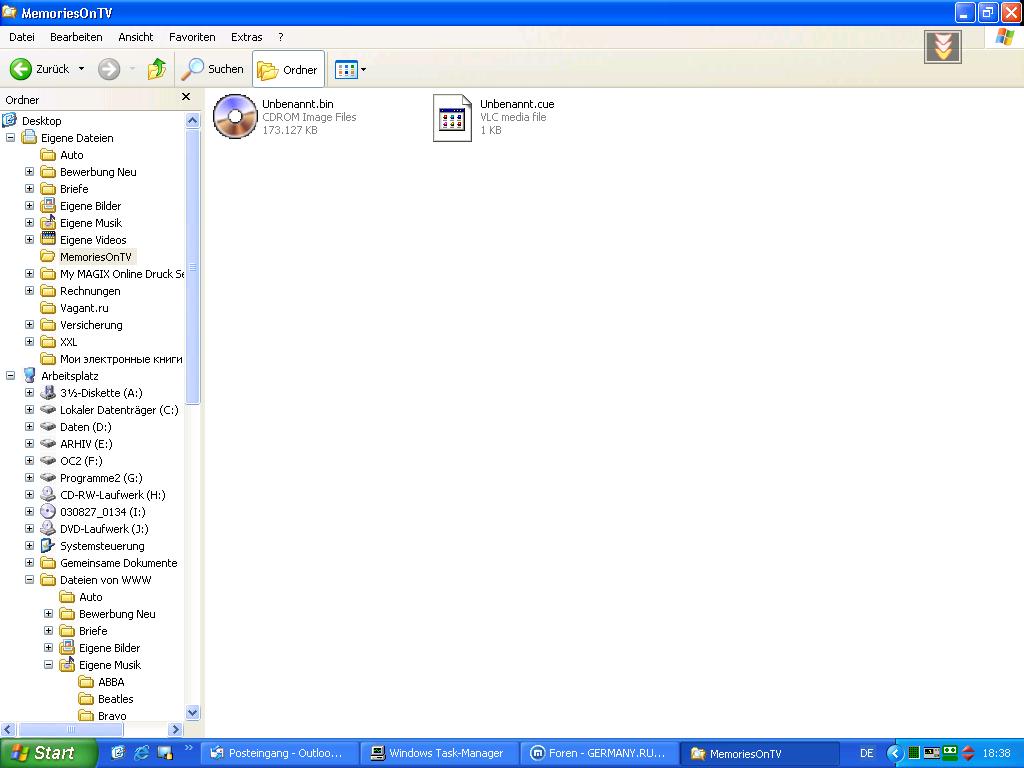Select CD-RW-Laufwerk (H:) drive icon
This screenshot has width=1024, height=768.
(x=48, y=494)
